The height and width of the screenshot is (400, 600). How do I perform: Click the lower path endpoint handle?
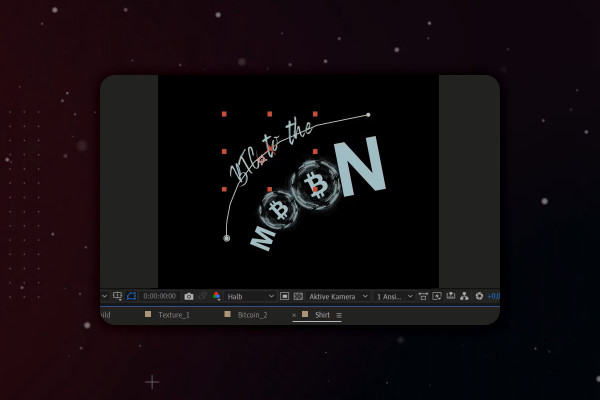(227, 238)
